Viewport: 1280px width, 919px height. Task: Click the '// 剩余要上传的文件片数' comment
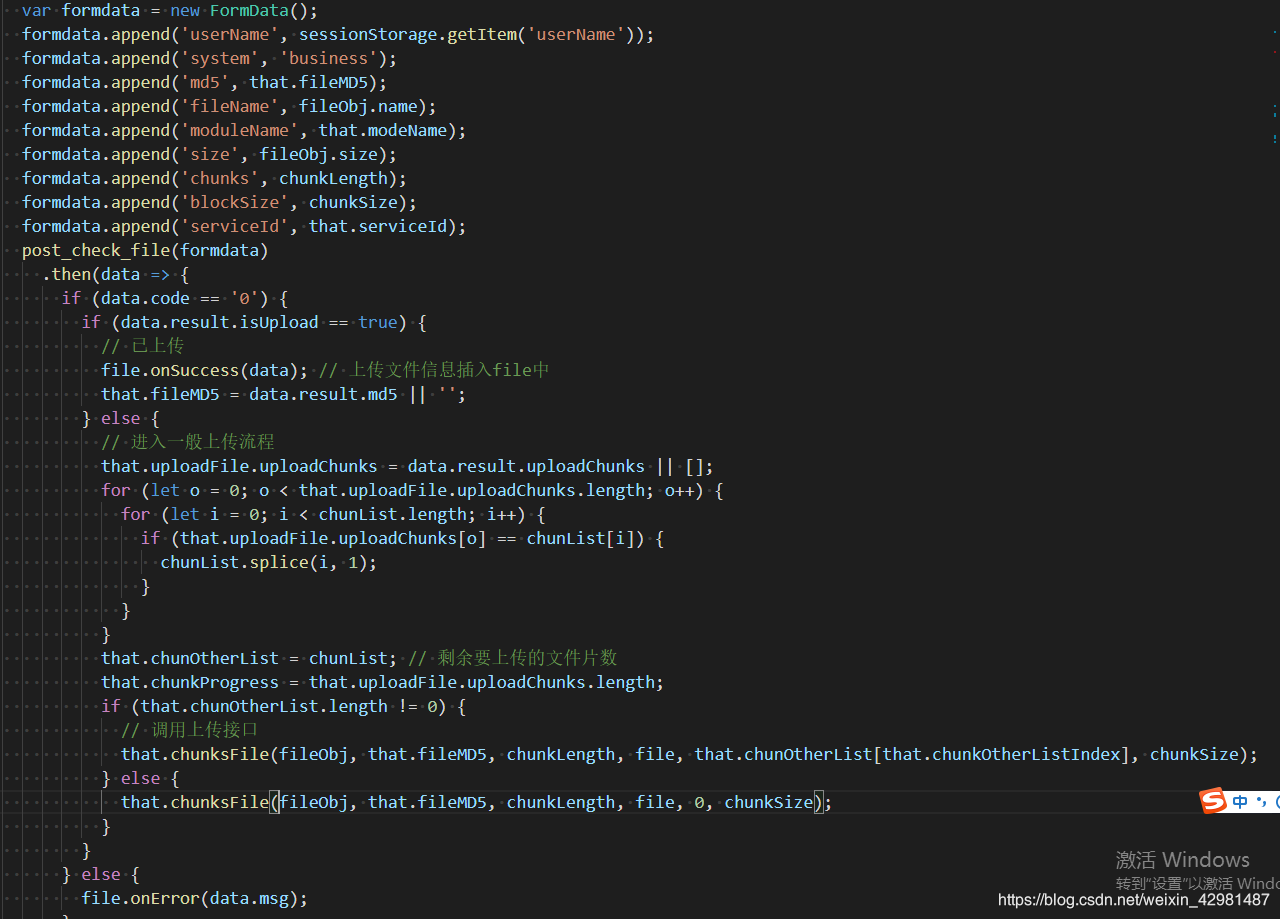tap(513, 659)
